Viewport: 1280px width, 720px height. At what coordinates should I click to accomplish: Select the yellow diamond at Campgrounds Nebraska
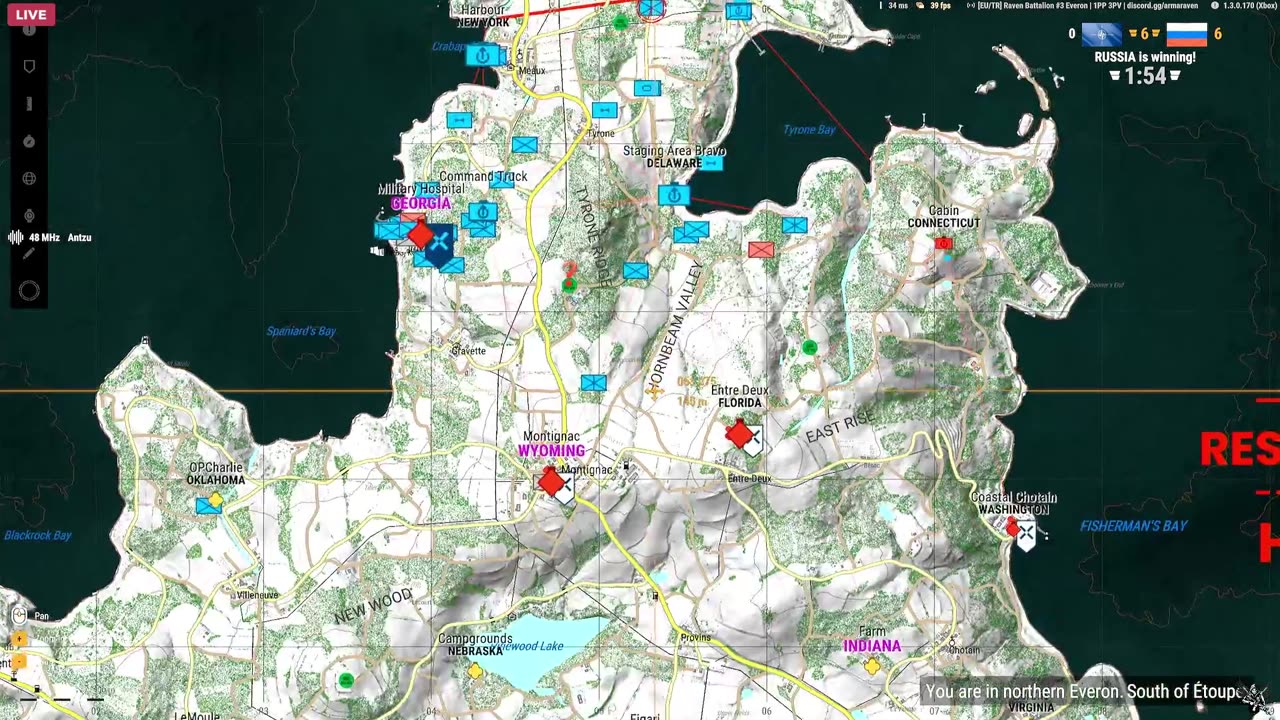pos(475,671)
